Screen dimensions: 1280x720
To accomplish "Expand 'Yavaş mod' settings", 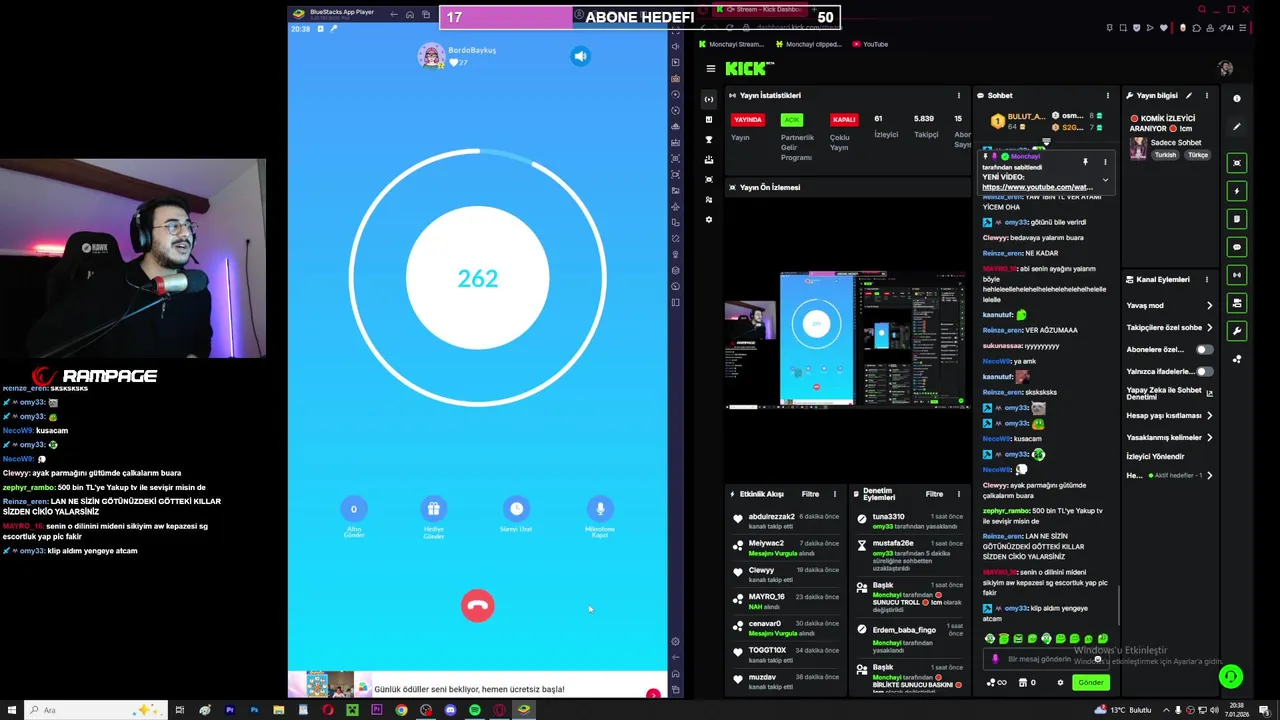I will point(1169,305).
